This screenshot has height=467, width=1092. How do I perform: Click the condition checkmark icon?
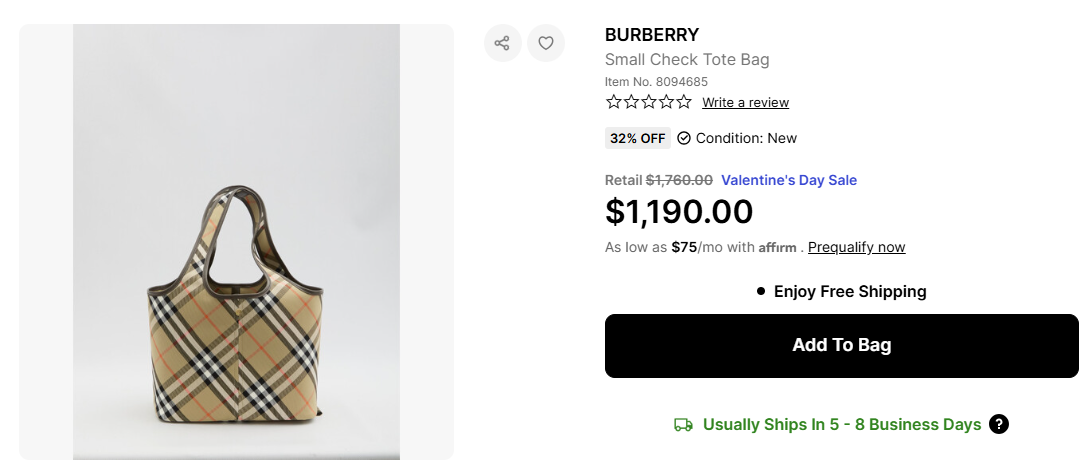click(x=684, y=139)
